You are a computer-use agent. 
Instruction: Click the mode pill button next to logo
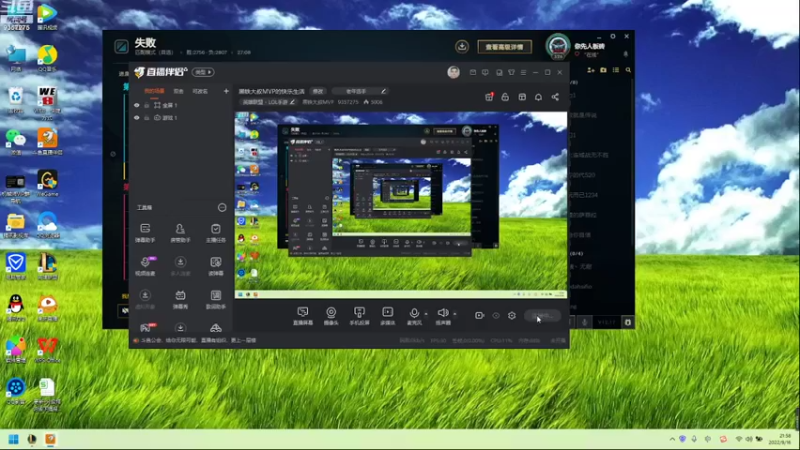click(203, 72)
